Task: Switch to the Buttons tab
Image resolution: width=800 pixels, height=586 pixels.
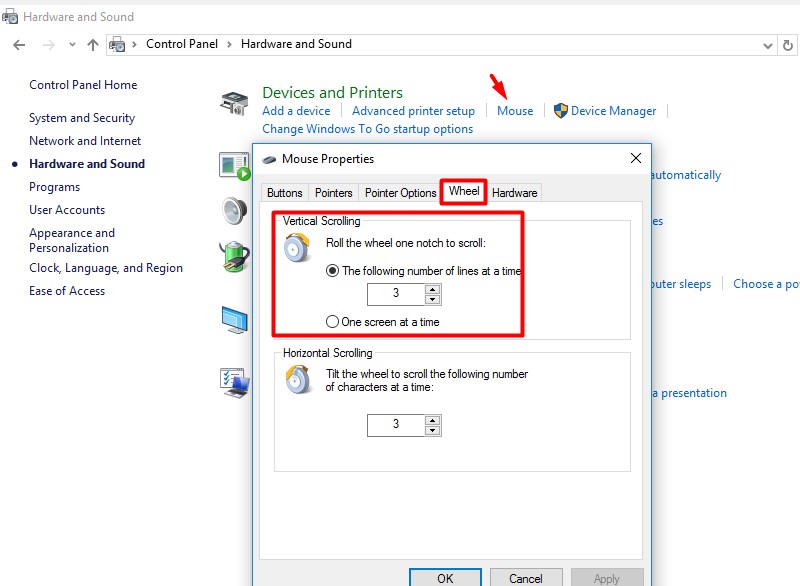Action: point(285,193)
